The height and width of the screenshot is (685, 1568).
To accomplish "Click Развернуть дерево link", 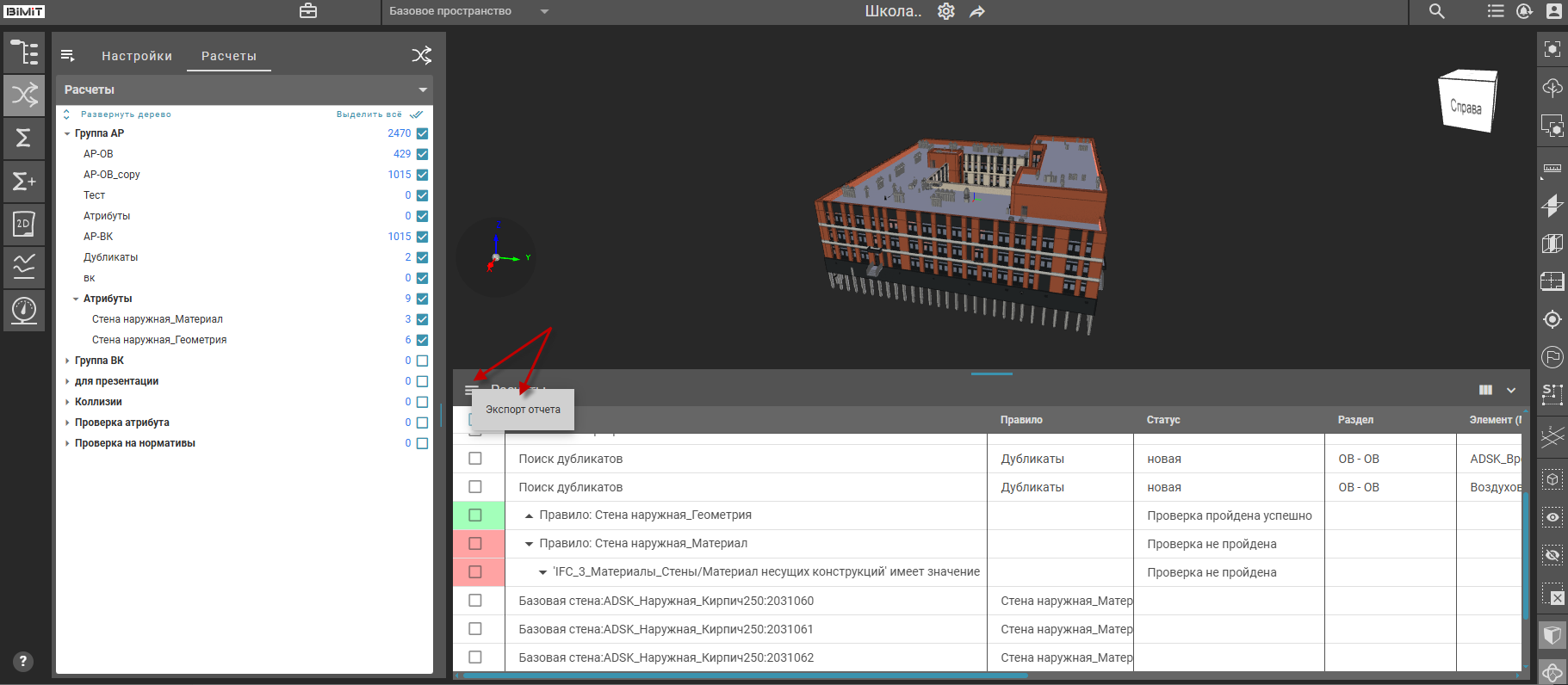I will pyautogui.click(x=126, y=114).
